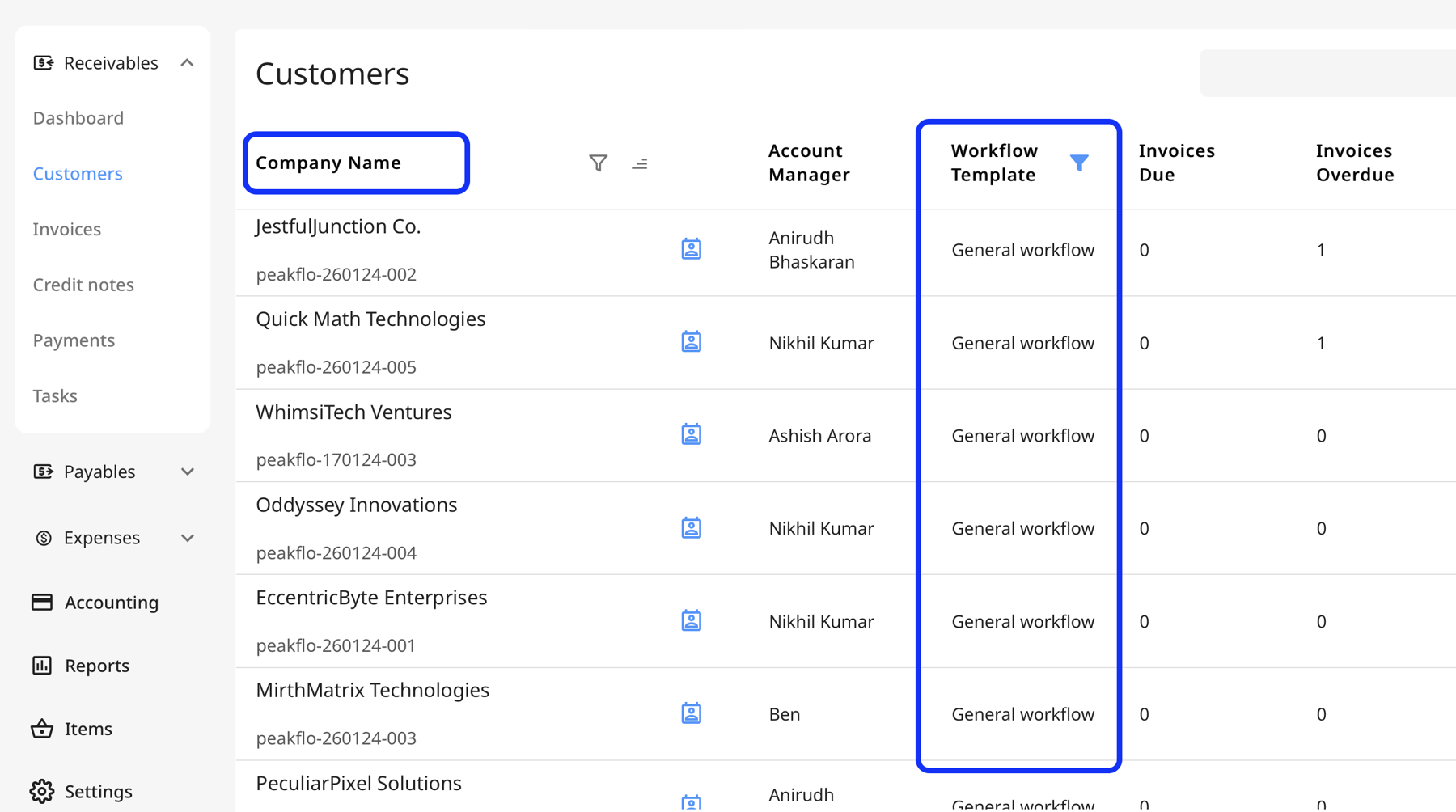This screenshot has height=812, width=1456.
Task: Collapse the Receivables section
Action: pyautogui.click(x=187, y=62)
